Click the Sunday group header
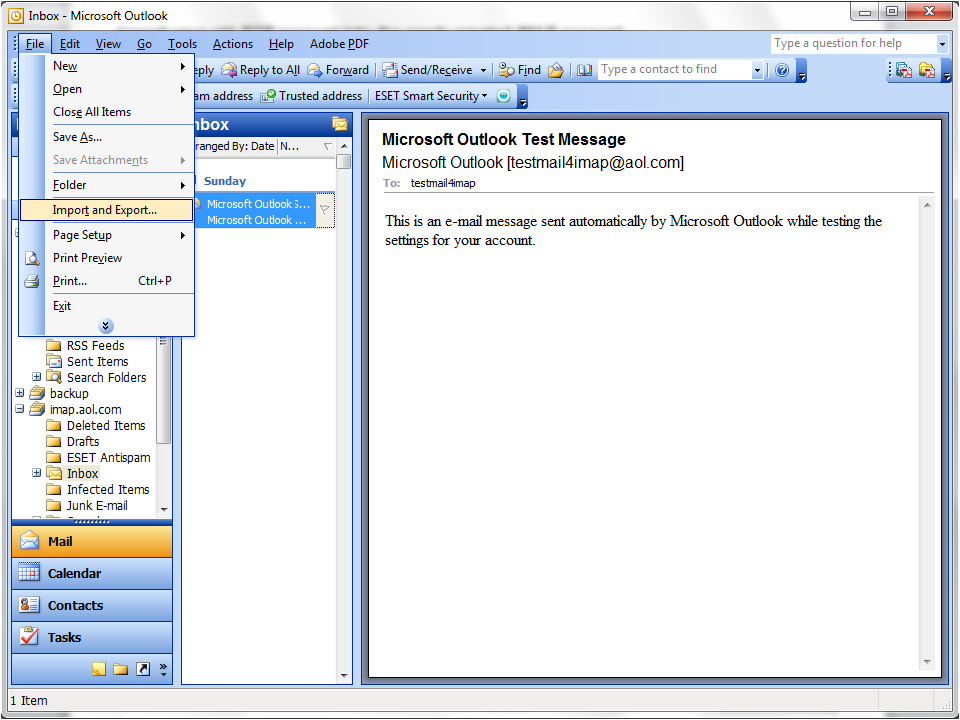The height and width of the screenshot is (720, 960). coord(225,181)
